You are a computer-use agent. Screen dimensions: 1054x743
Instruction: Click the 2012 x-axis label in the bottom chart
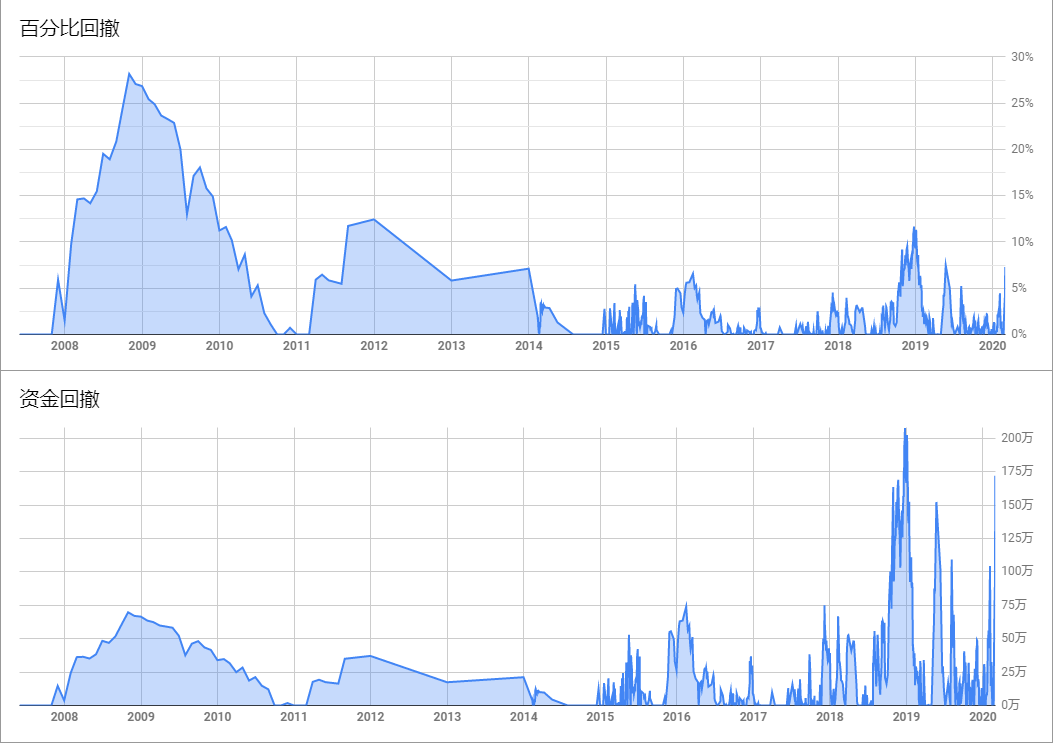[x=370, y=717]
